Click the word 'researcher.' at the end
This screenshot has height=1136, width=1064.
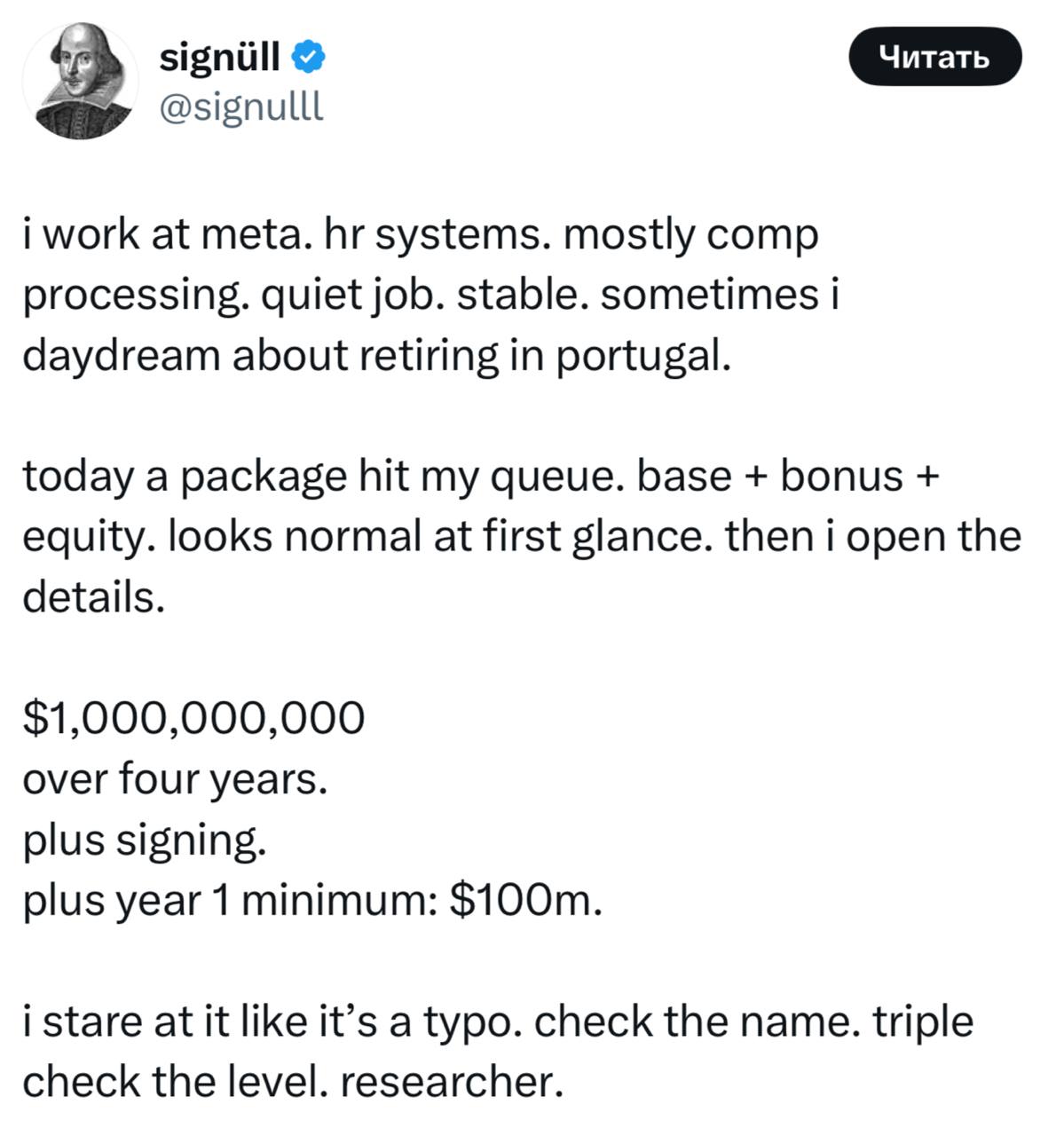pyautogui.click(x=452, y=1082)
